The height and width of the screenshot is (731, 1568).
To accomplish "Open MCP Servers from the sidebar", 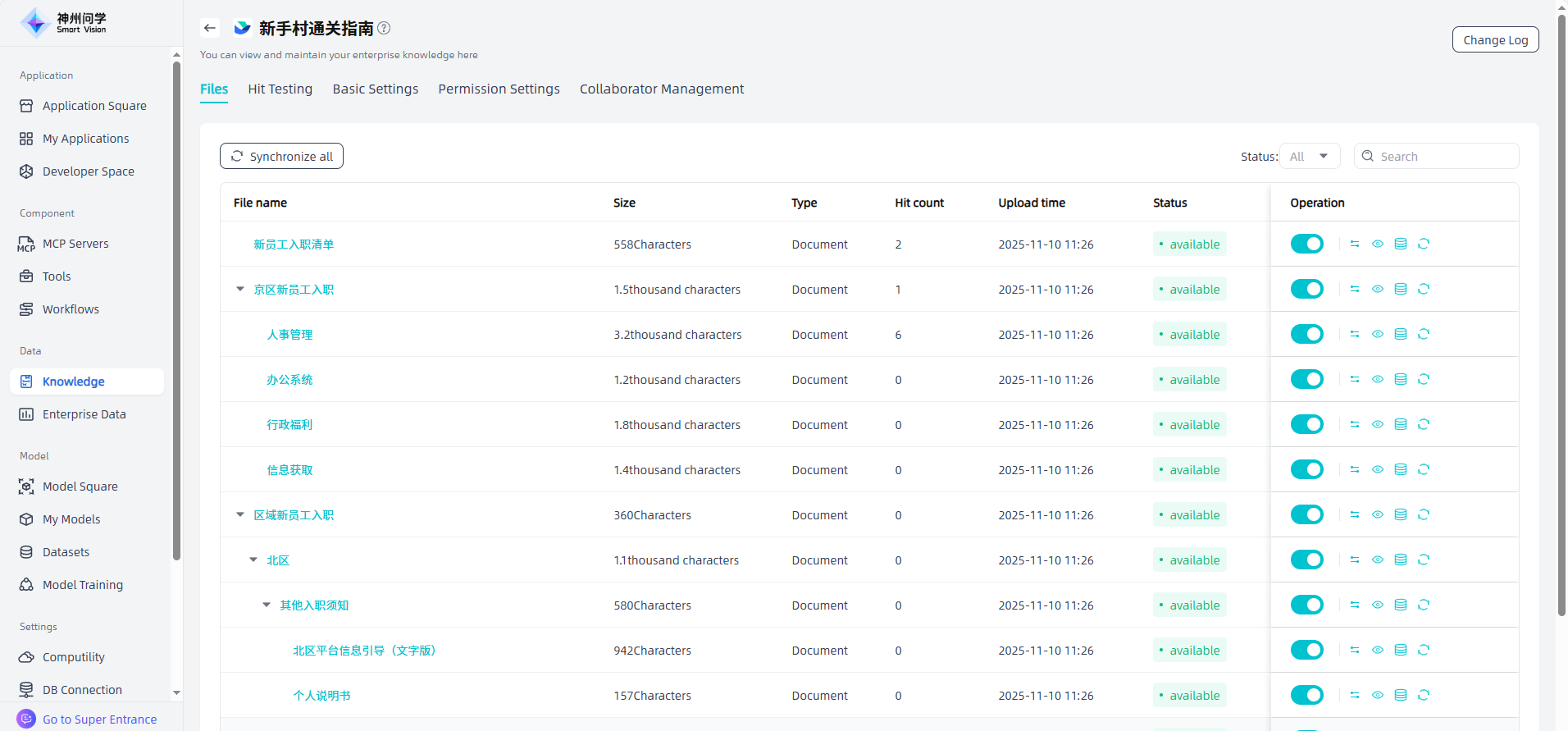I will click(75, 244).
